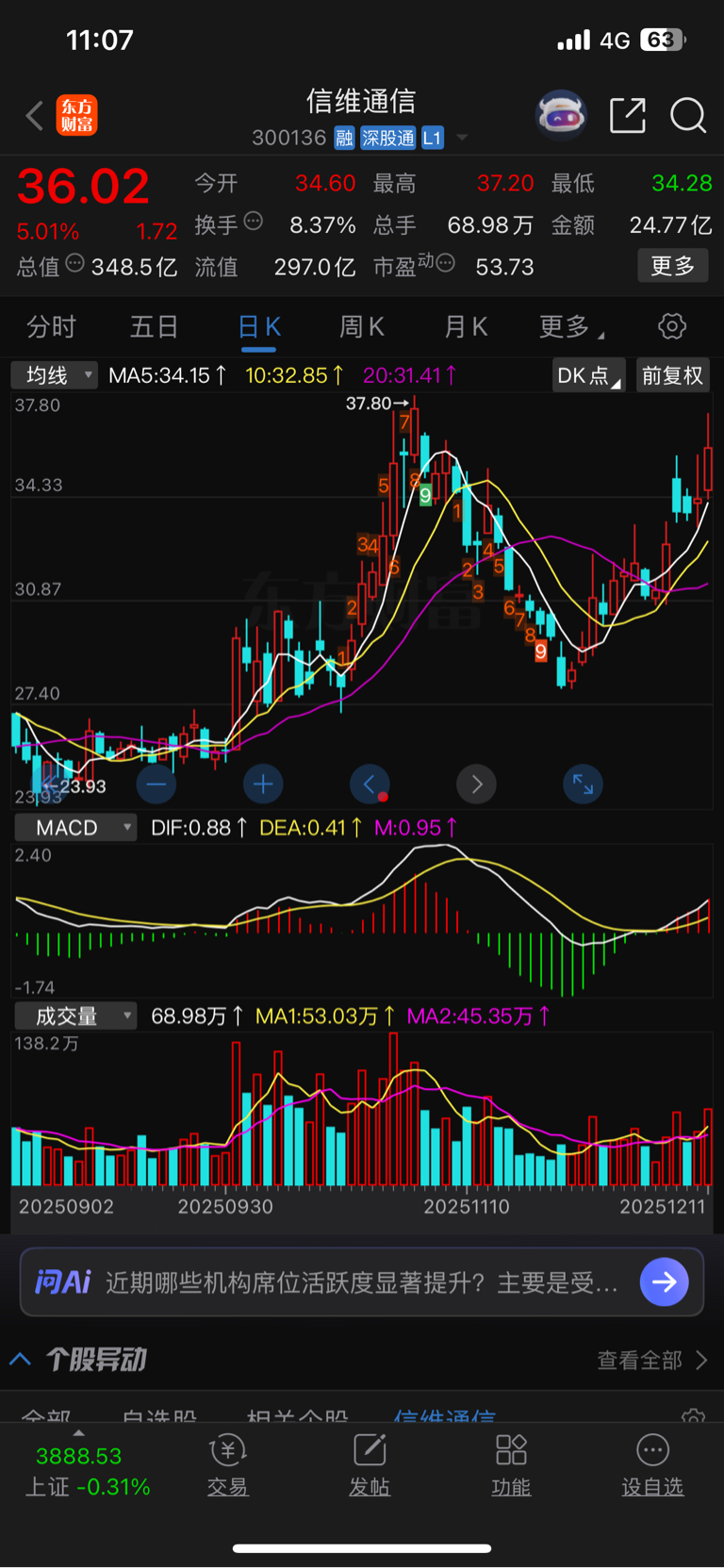Tap the share/export icon
Screen dimensions: 724x1568
(x=628, y=115)
